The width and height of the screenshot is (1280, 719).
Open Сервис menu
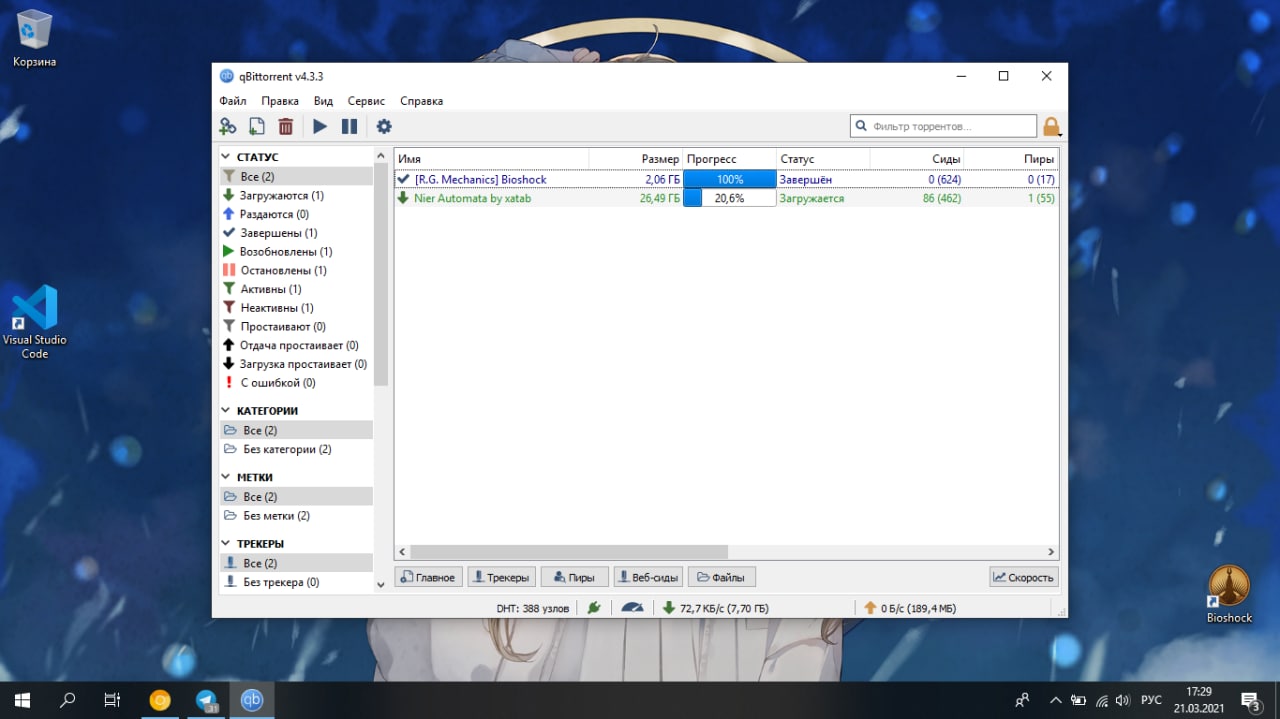click(366, 101)
